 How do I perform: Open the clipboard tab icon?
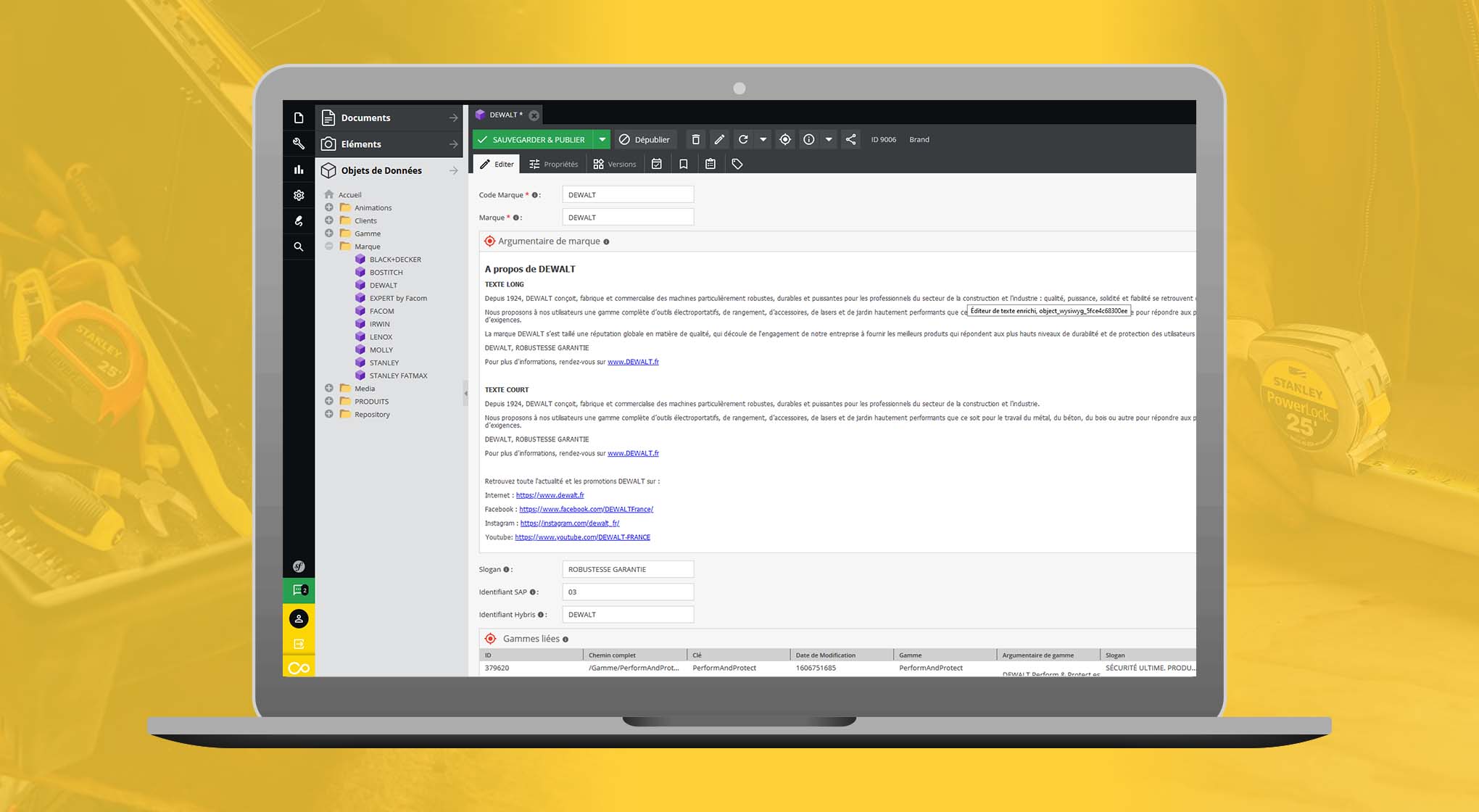(710, 164)
